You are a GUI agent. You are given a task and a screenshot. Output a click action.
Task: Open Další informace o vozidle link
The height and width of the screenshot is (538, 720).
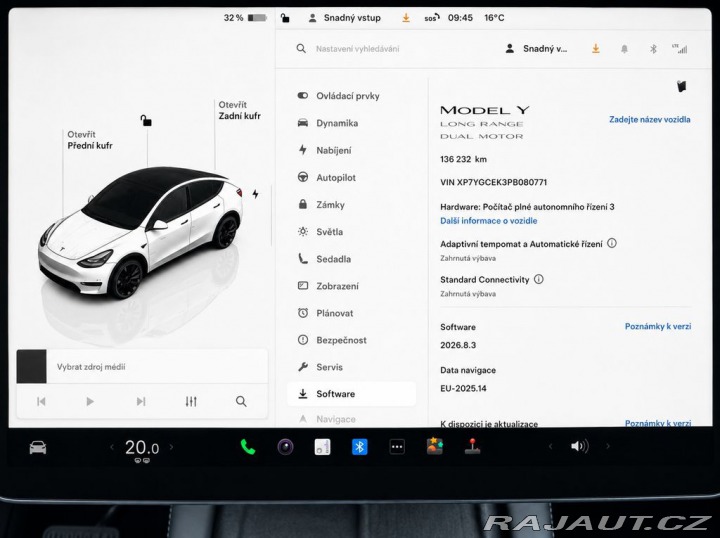click(x=489, y=221)
